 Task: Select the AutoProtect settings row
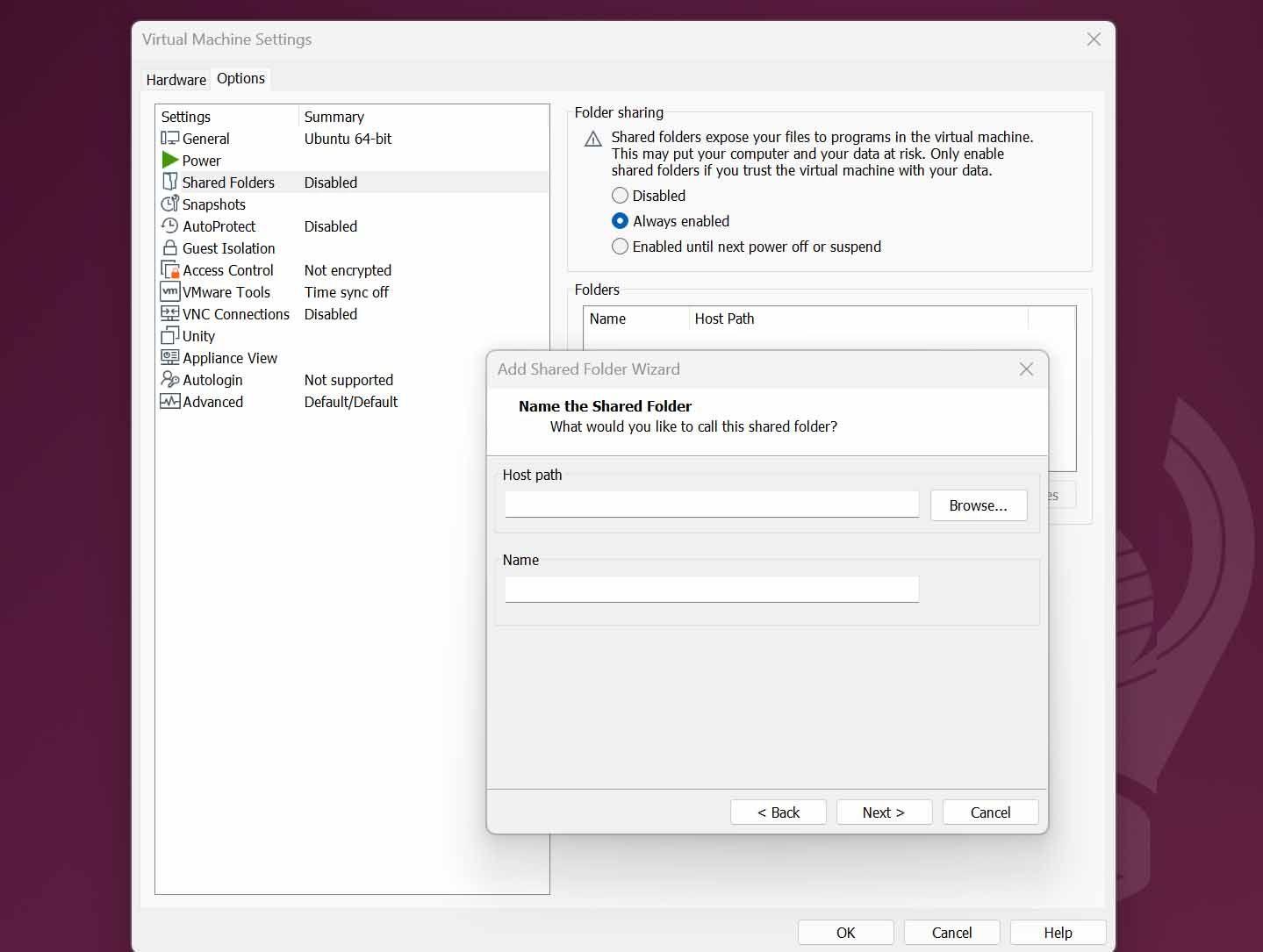click(352, 226)
